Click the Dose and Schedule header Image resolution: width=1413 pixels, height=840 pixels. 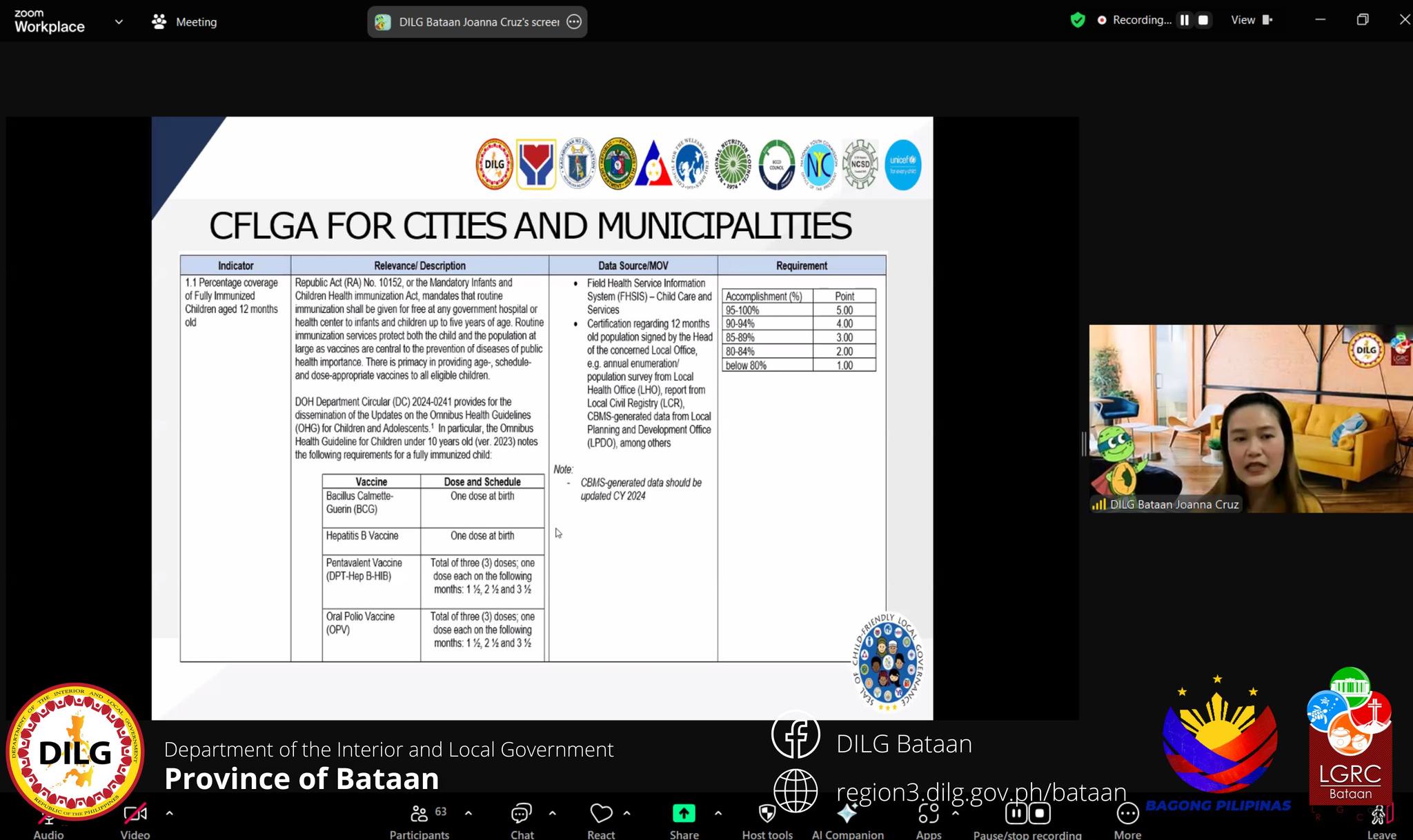click(x=482, y=481)
